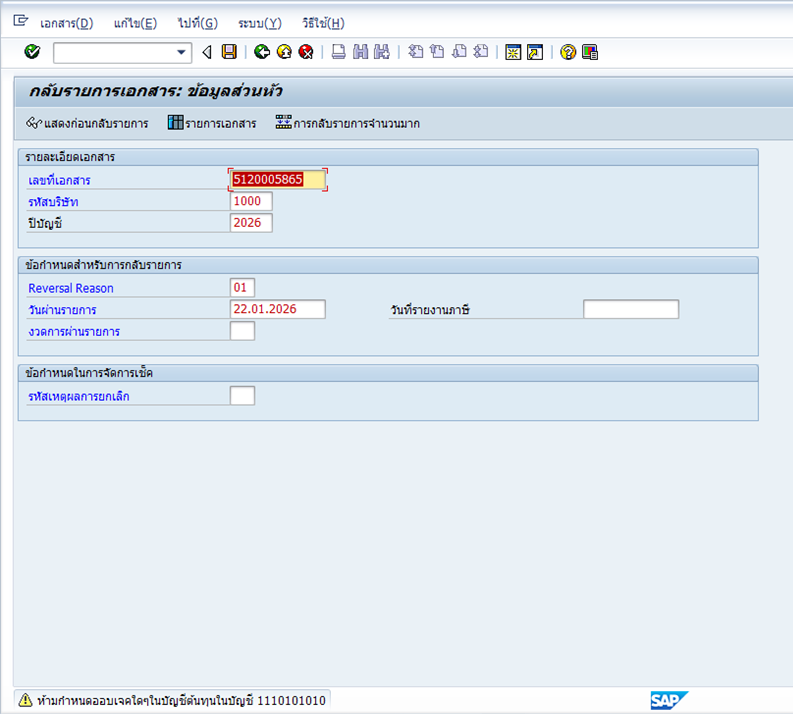Image resolution: width=793 pixels, height=714 pixels.
Task: Click the Find binoculars icon
Action: coord(360,52)
